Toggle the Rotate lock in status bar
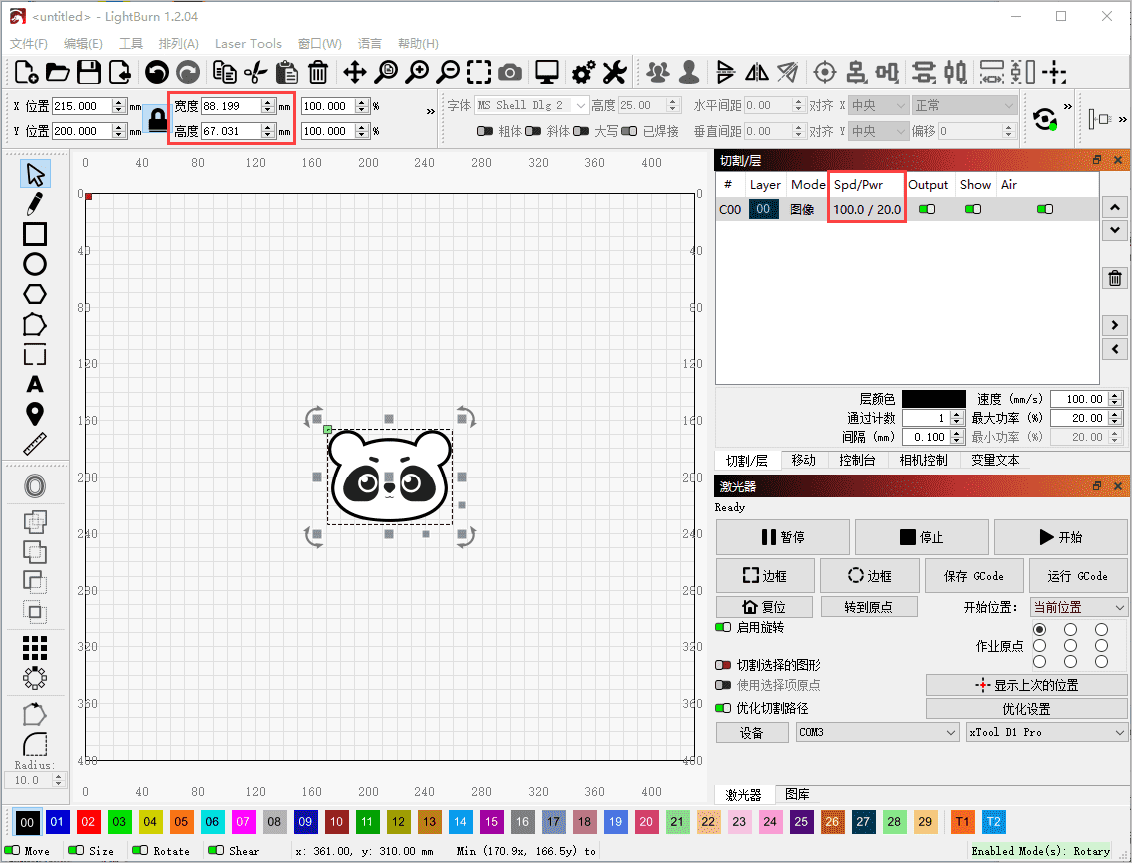Viewport: 1132px width, 863px height. [x=140, y=851]
